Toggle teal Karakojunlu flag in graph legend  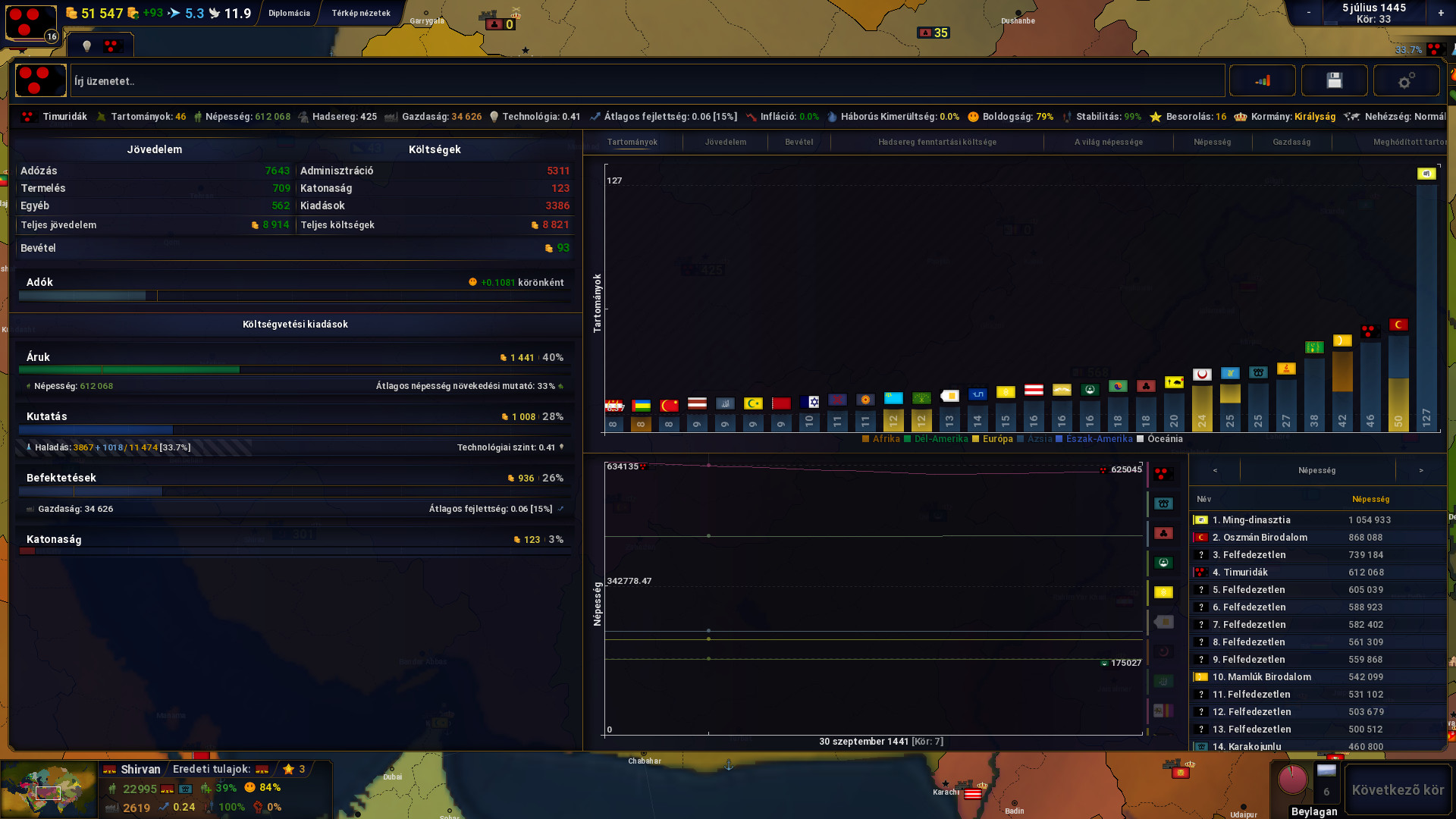(x=1163, y=504)
